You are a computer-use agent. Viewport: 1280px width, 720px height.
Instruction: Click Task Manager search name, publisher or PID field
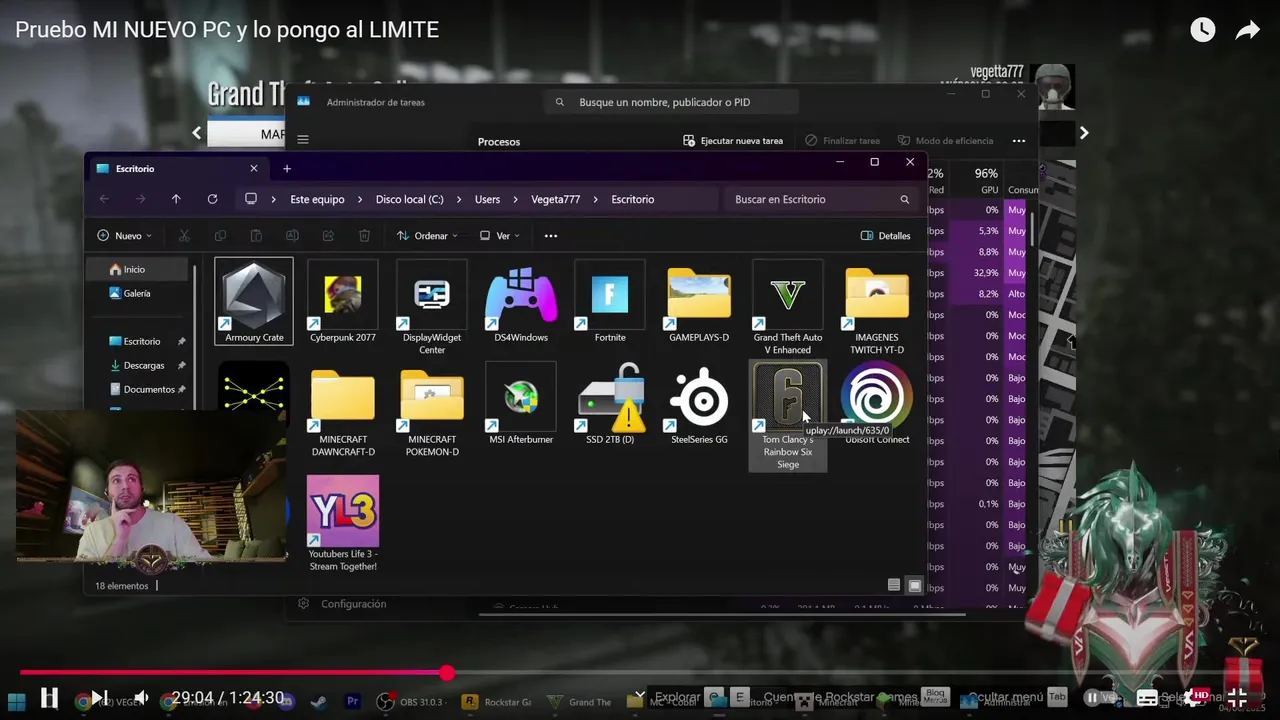671,102
